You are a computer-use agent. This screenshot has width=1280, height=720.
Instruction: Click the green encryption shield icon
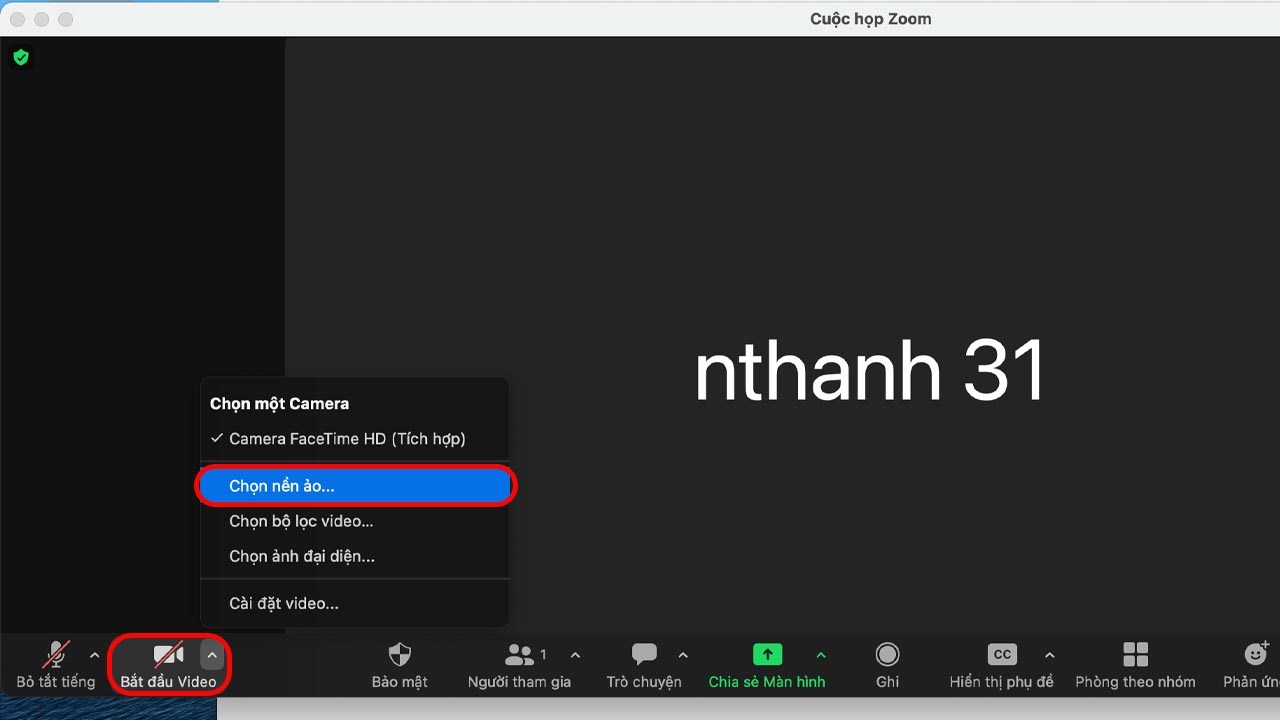[x=21, y=58]
